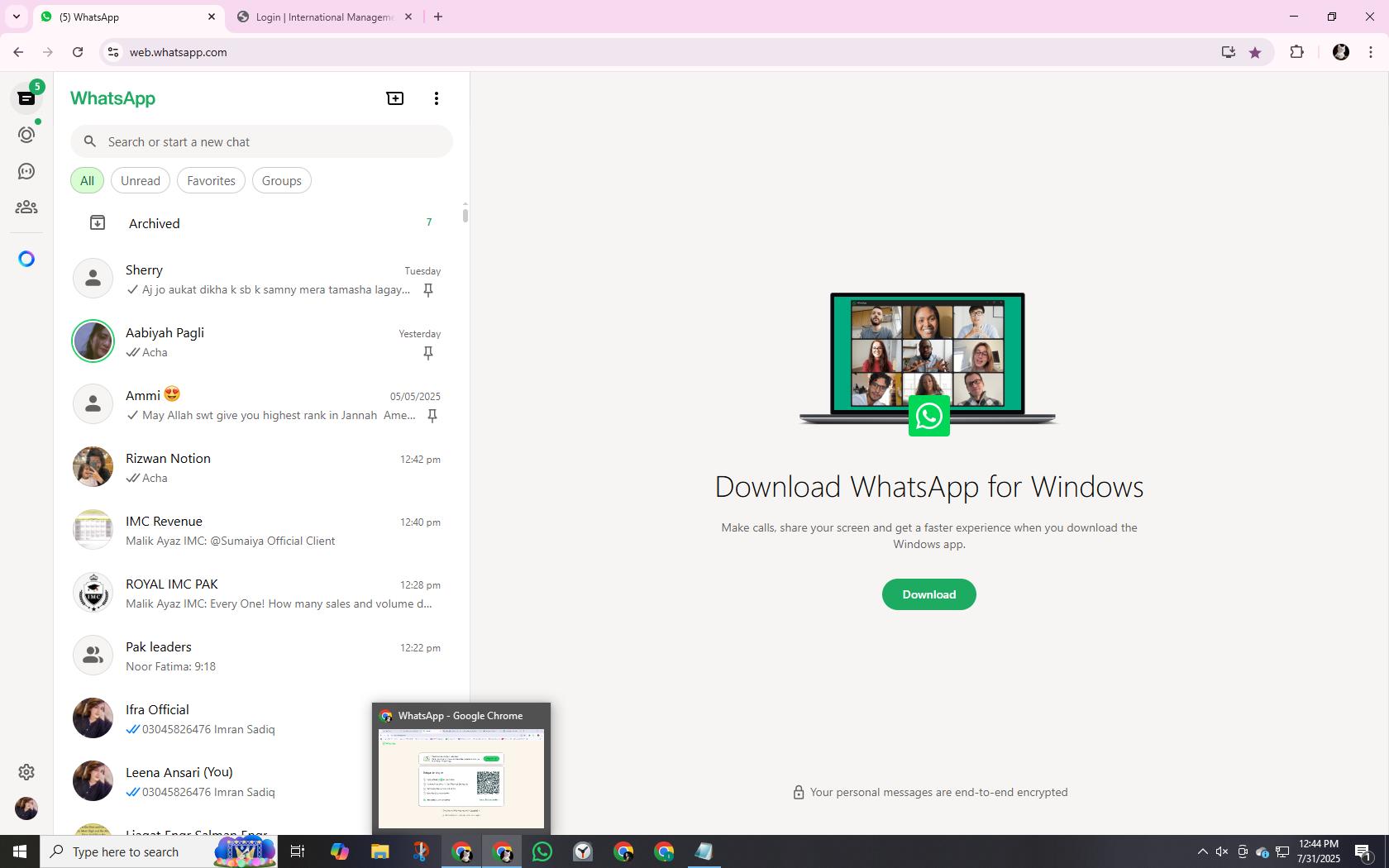Open the Chrome three-dot menu
Viewport: 1389px width, 868px height.
click(x=1371, y=52)
